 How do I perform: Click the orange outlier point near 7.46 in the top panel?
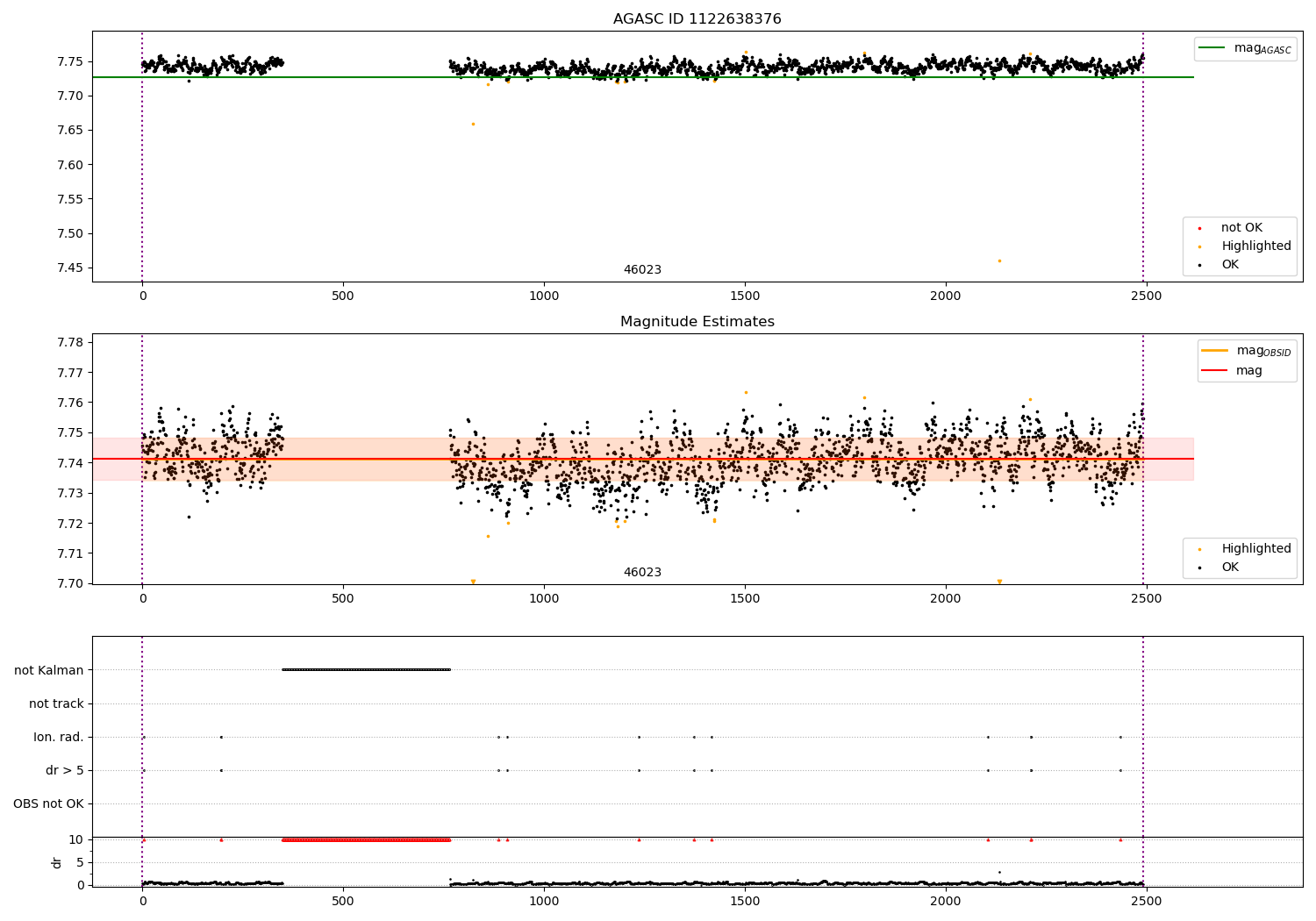coord(999,261)
